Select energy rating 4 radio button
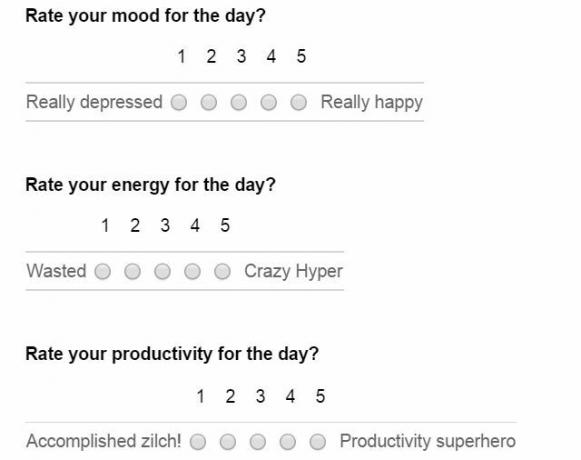The width and height of the screenshot is (581, 460). [x=192, y=271]
